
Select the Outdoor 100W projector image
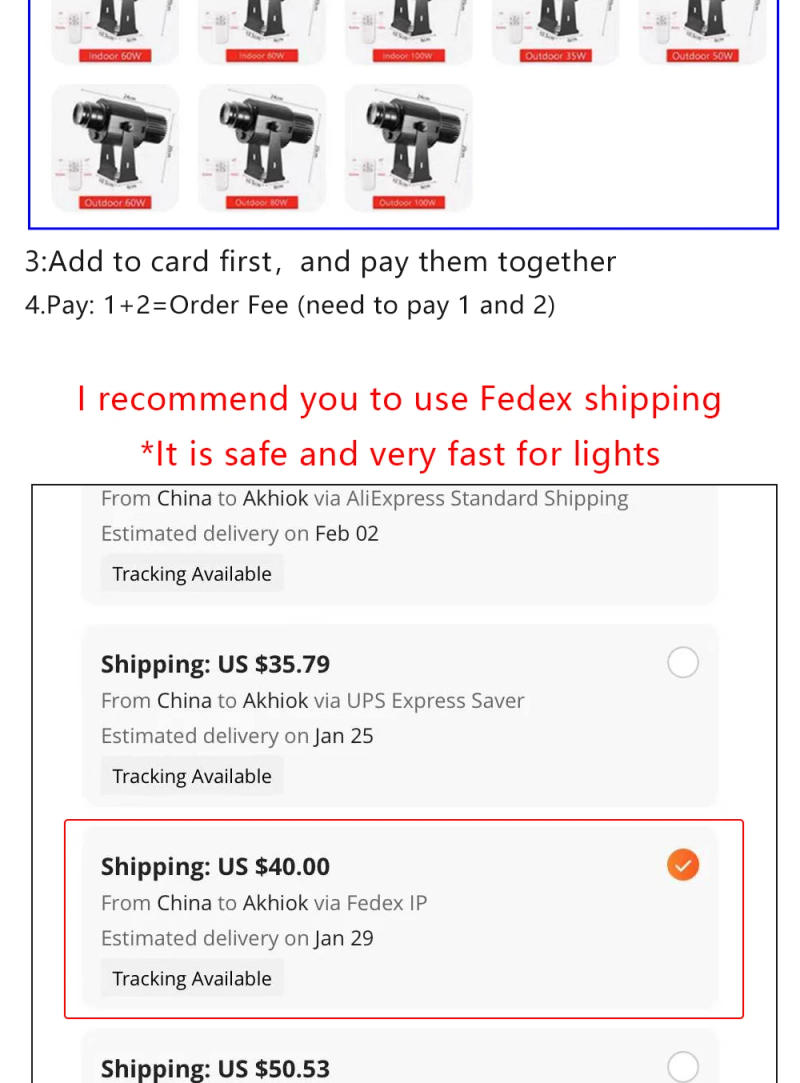click(x=409, y=147)
